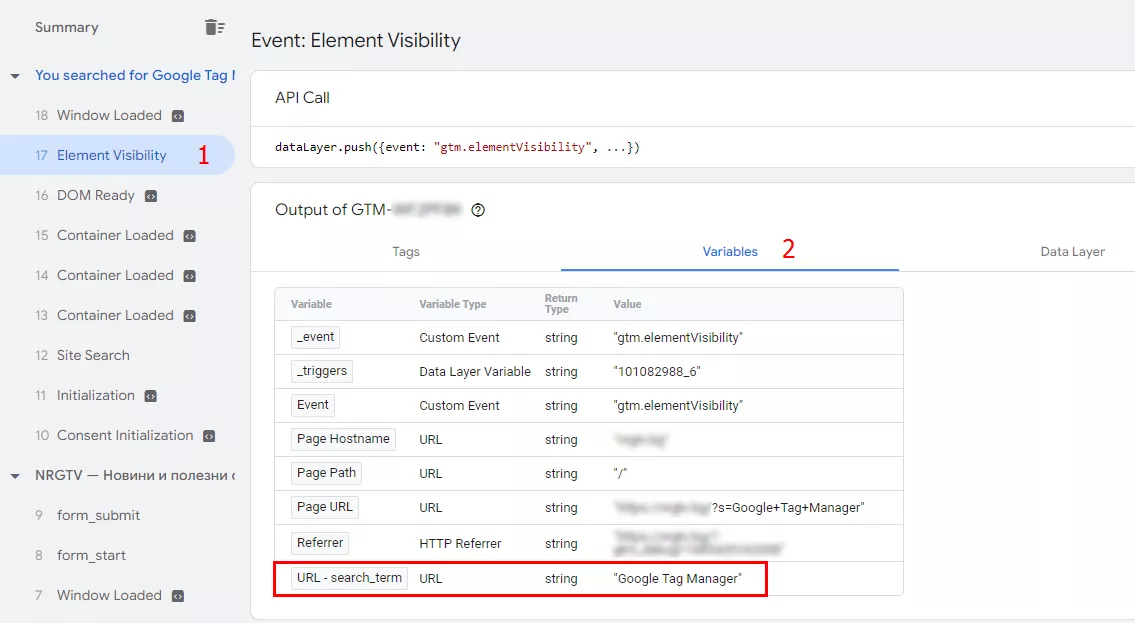The image size is (1135, 623).
Task: Click the Custom Event type in _event row
Action: pyautogui.click(x=459, y=338)
